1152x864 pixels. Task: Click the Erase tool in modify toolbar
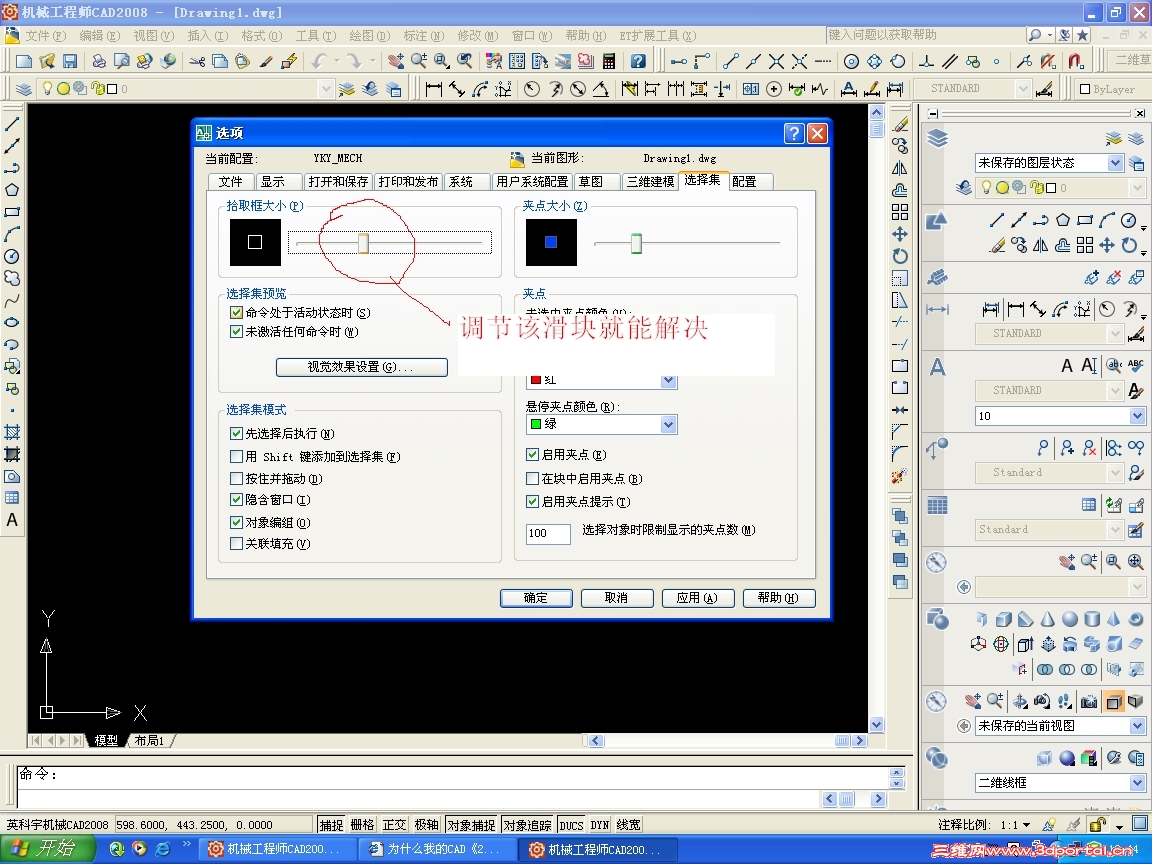click(900, 124)
